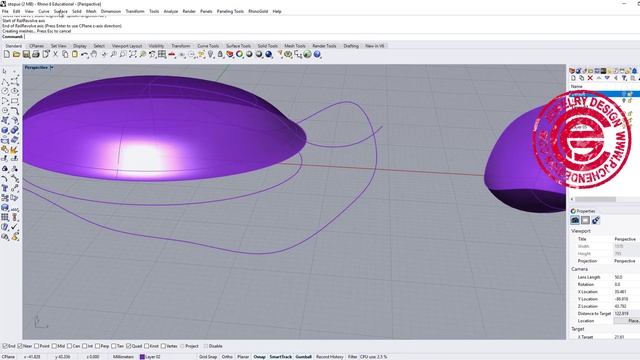Toggle Planar in status bar
This screenshot has width=640, height=360.
(x=243, y=357)
